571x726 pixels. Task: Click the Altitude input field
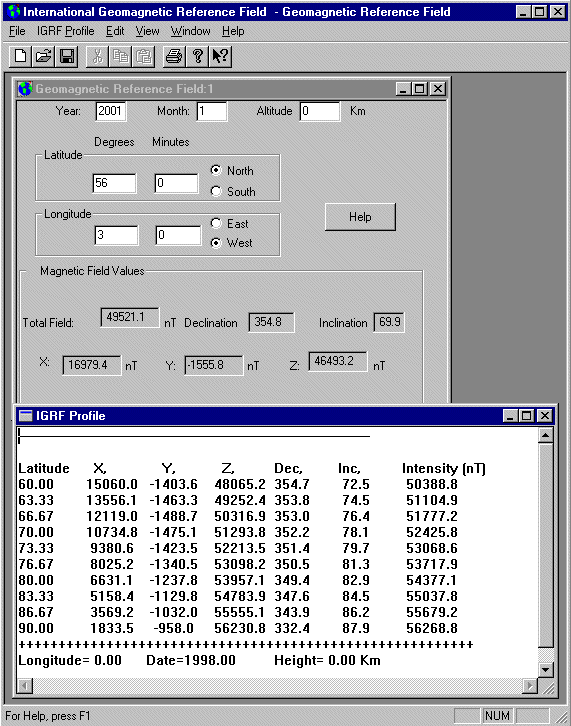pos(320,111)
